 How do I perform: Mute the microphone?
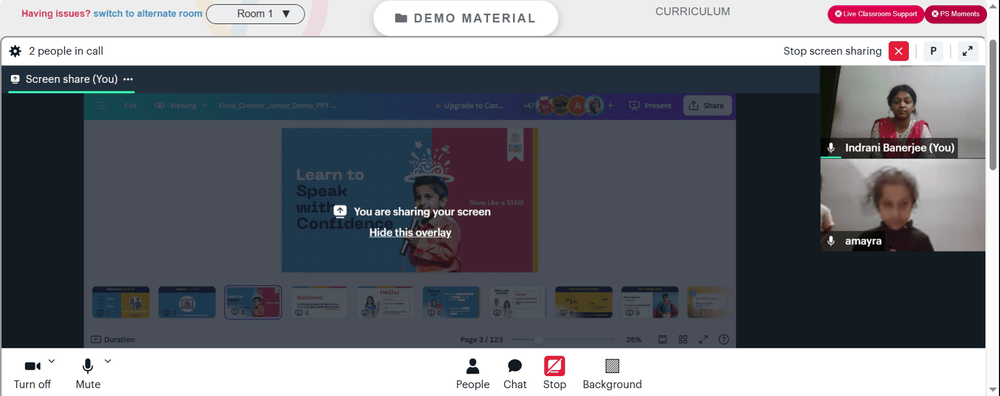coord(88,374)
